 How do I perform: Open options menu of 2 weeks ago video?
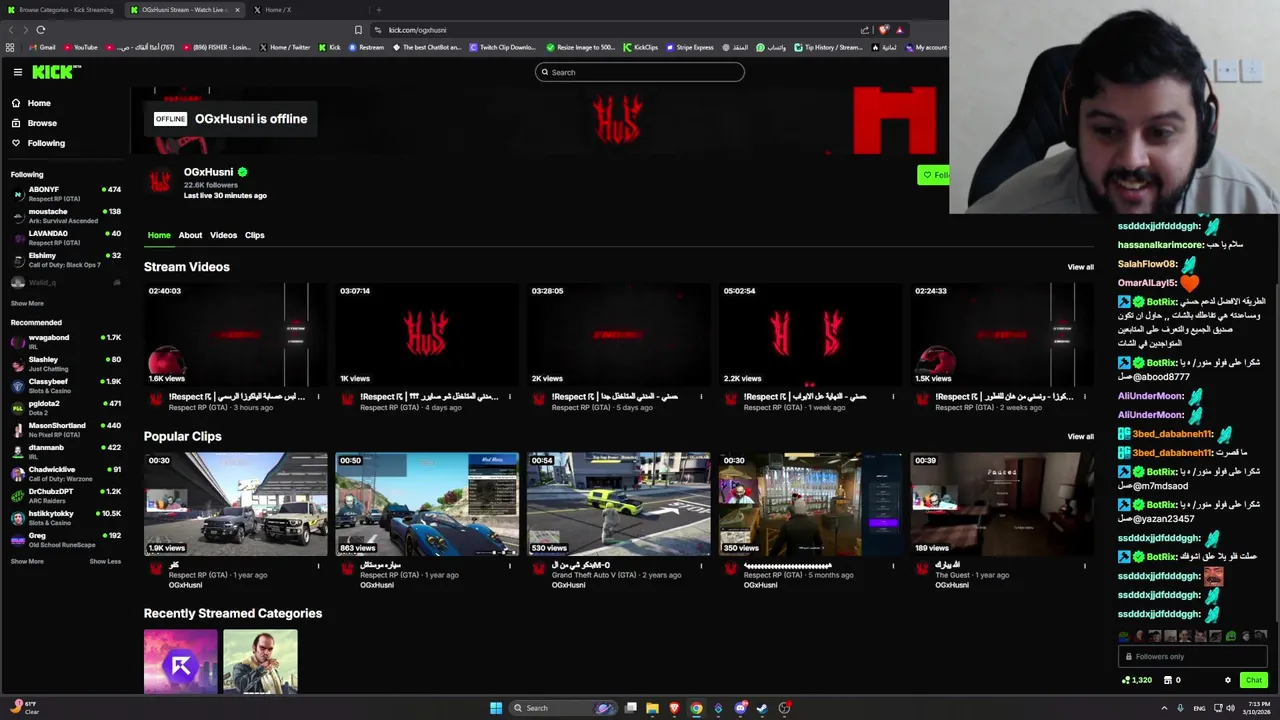(1084, 397)
